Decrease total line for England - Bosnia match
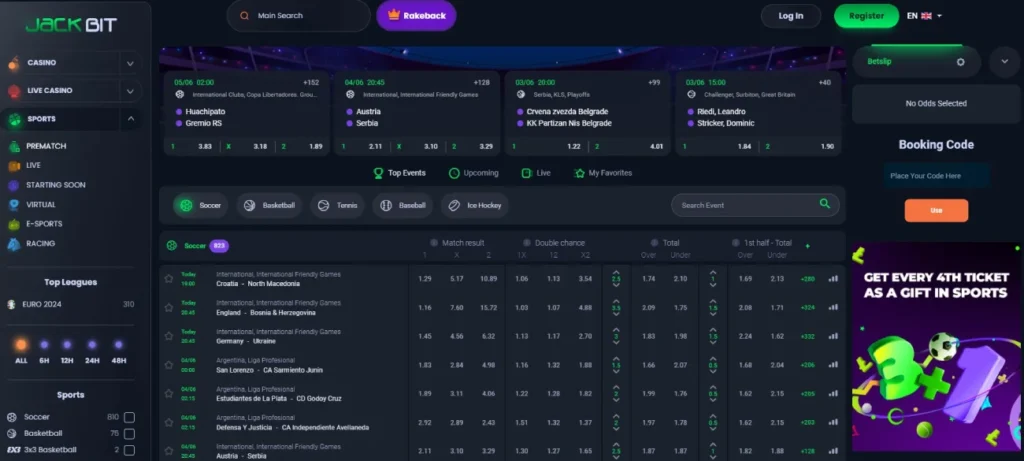Image resolution: width=1024 pixels, height=461 pixels. pyautogui.click(x=616, y=315)
